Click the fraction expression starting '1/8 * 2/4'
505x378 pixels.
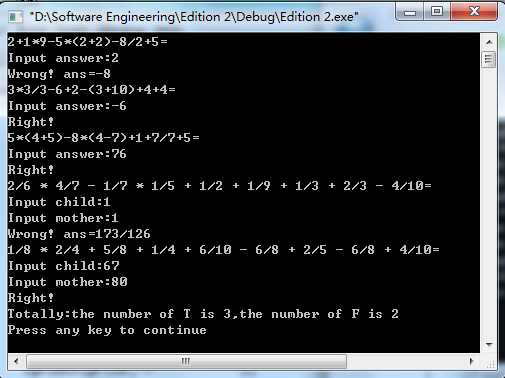(224, 250)
